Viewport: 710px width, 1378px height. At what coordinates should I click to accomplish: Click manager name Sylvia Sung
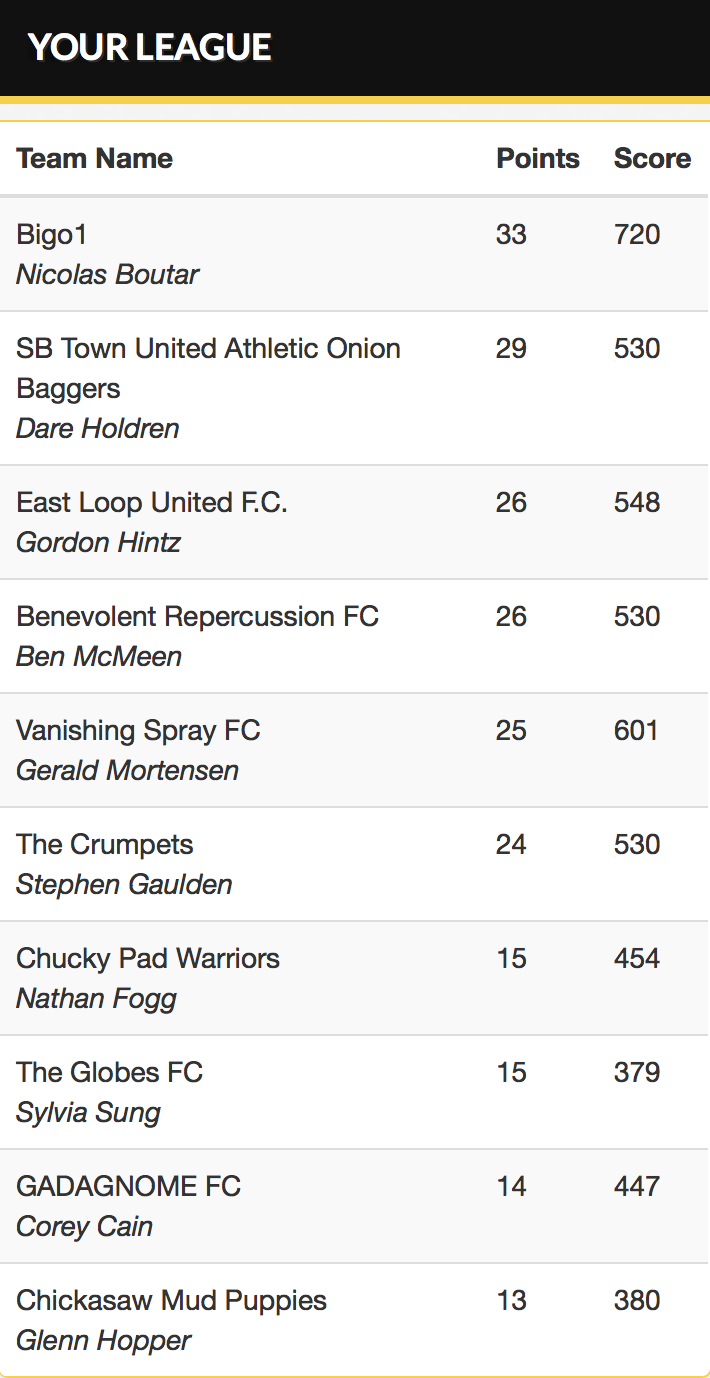(x=89, y=1112)
